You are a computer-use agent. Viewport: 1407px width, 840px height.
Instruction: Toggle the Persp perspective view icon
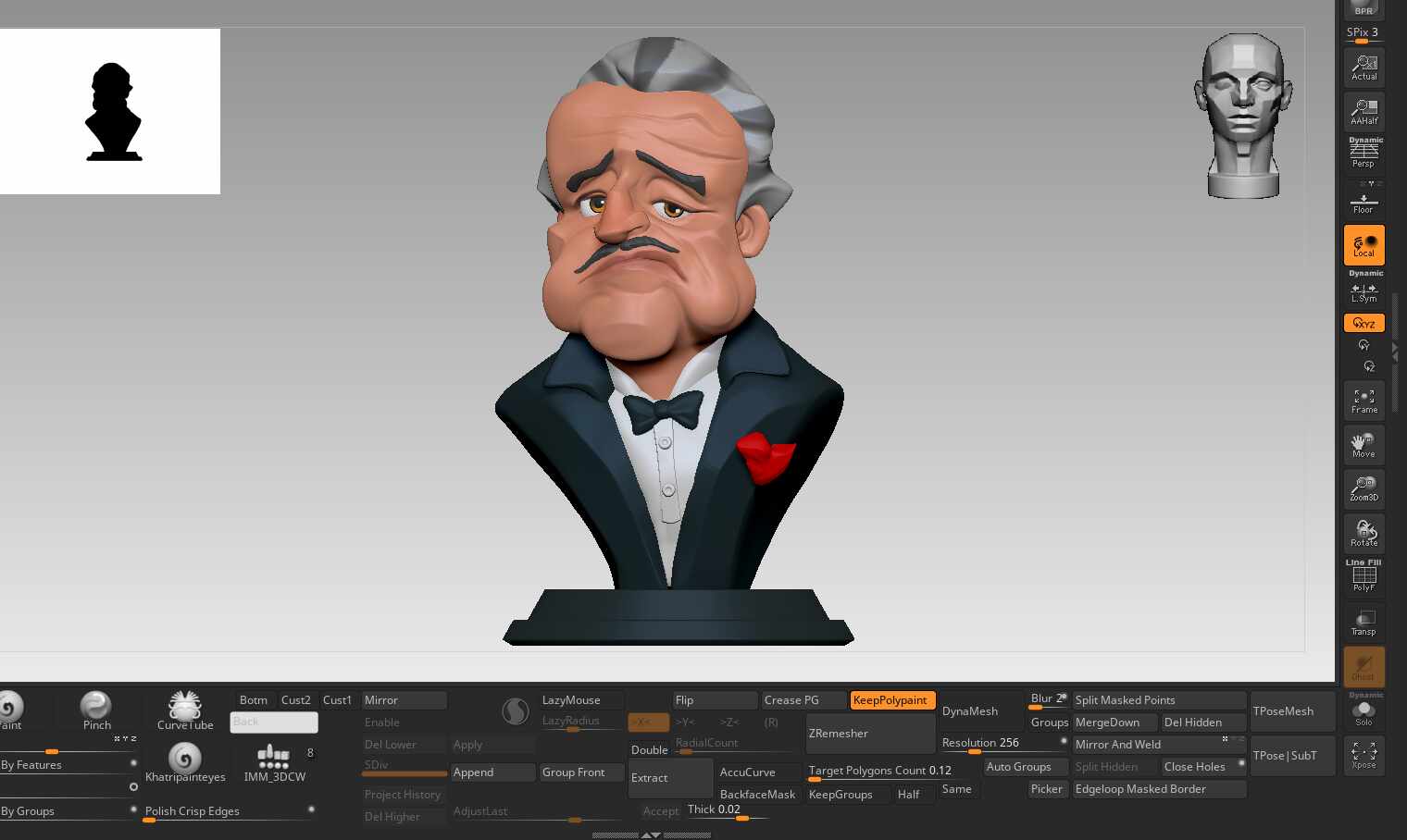click(x=1363, y=154)
